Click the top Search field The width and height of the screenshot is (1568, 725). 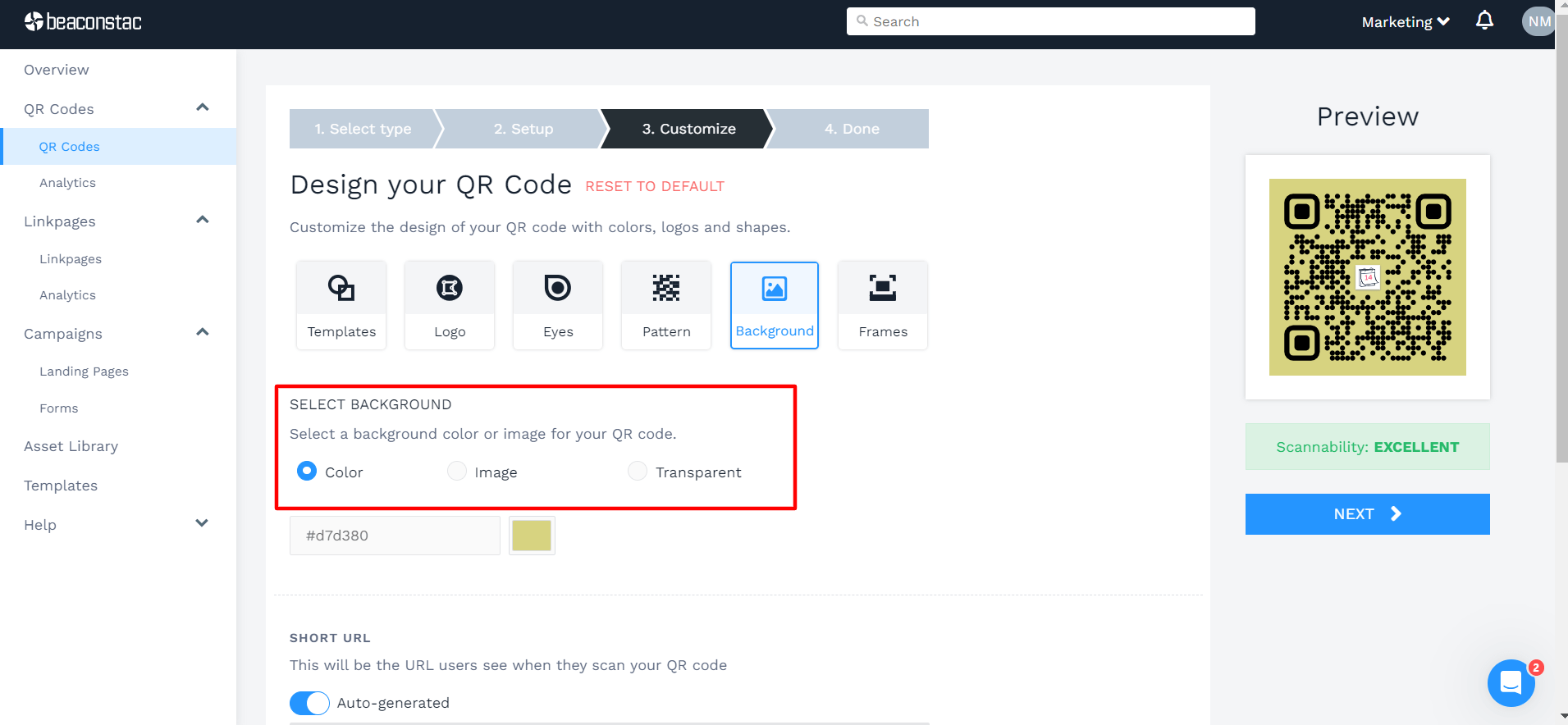[1050, 21]
